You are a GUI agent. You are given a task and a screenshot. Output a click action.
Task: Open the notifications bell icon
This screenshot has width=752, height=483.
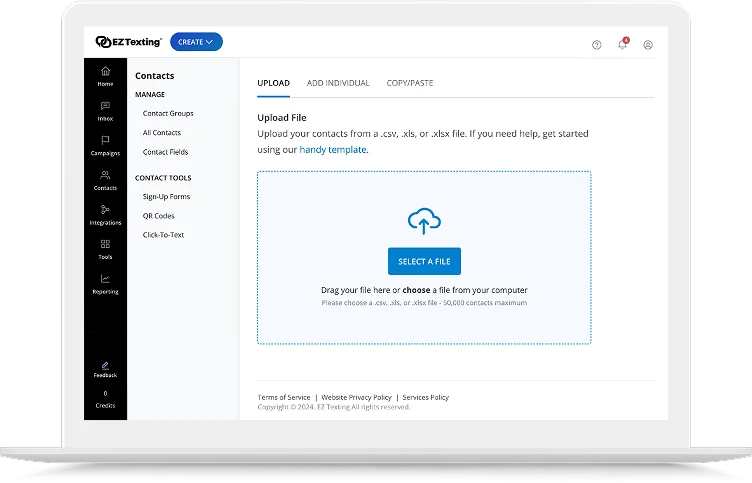point(623,44)
